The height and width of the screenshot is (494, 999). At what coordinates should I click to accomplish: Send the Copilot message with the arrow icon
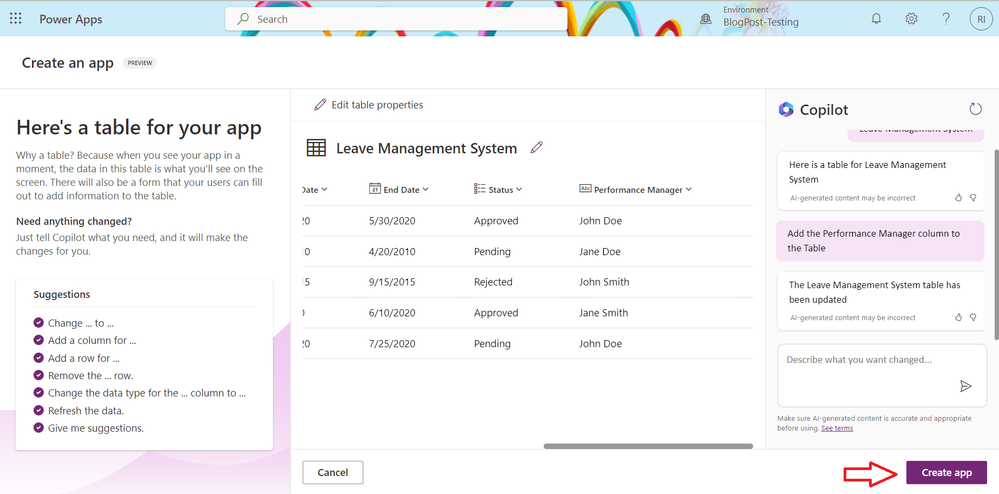point(966,386)
